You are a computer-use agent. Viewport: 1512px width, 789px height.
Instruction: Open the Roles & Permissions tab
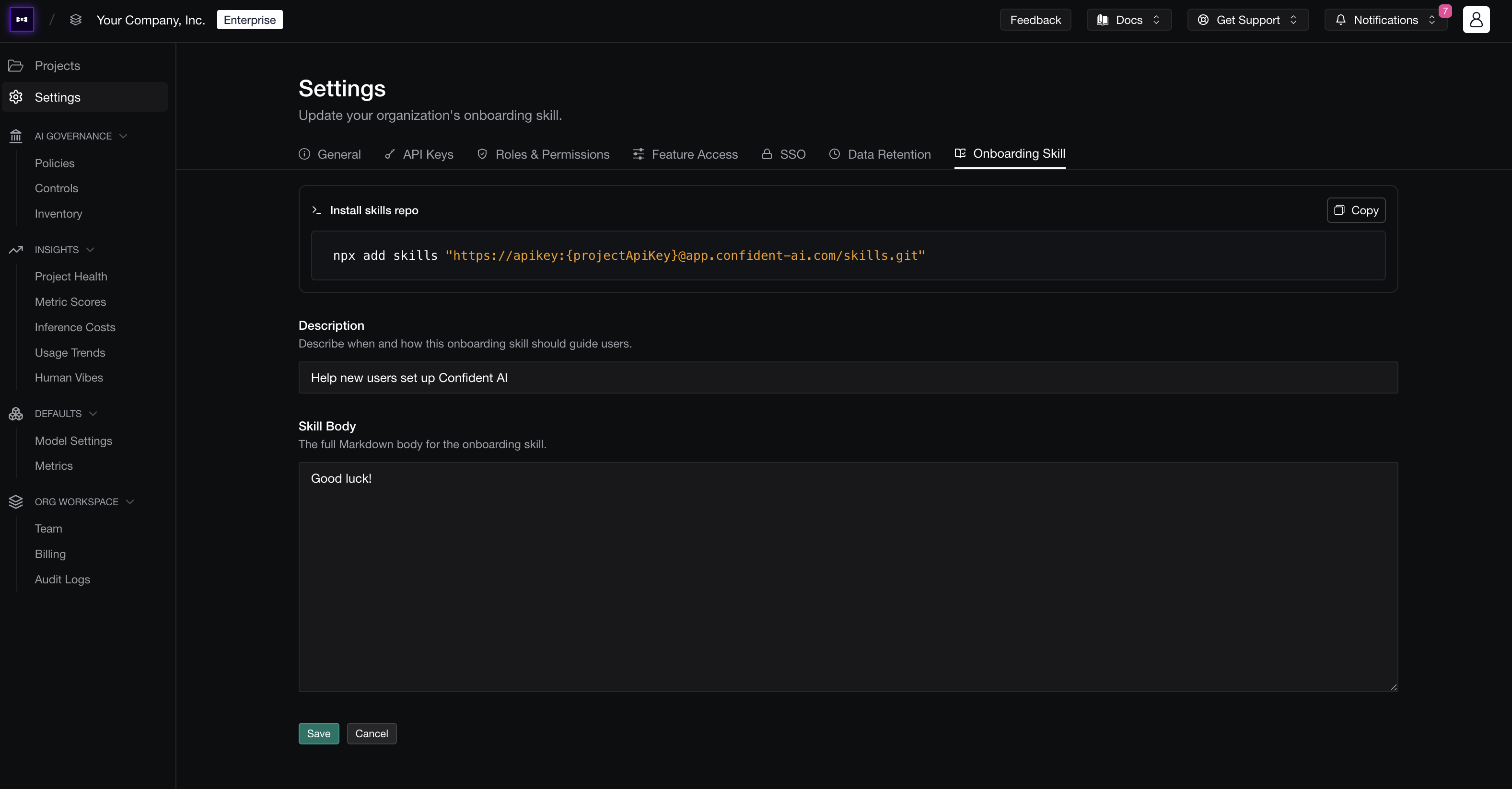543,154
